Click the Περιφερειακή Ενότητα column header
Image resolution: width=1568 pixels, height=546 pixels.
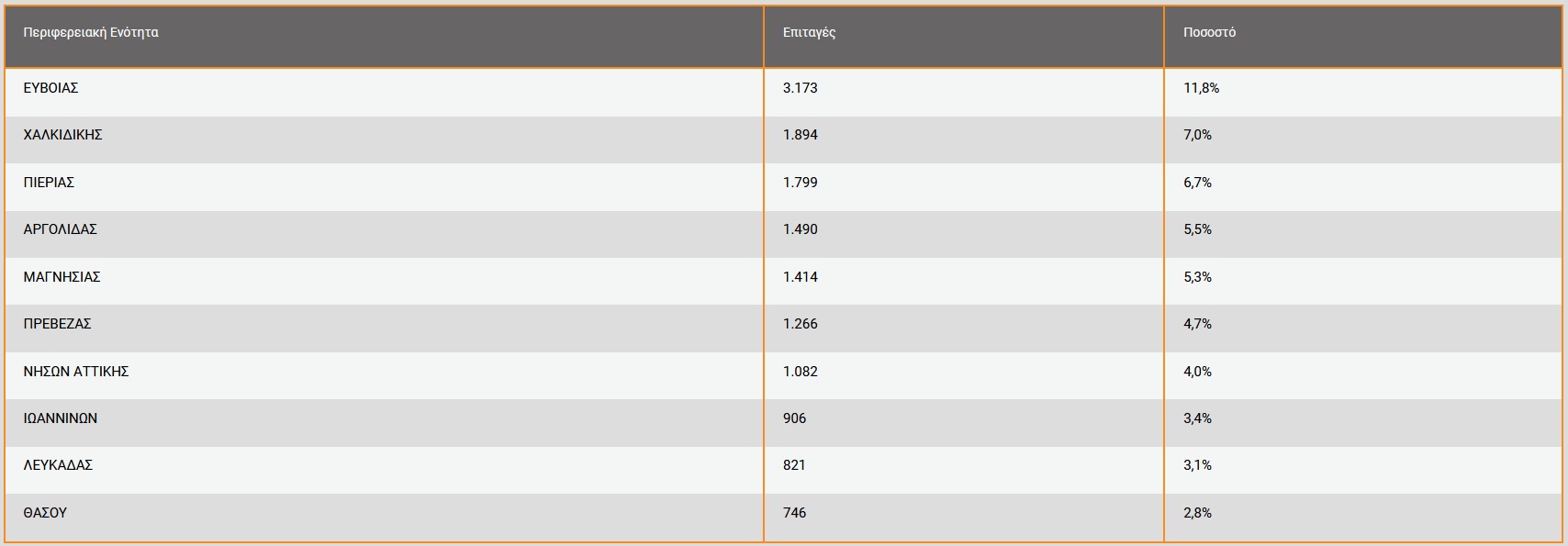pos(91,32)
